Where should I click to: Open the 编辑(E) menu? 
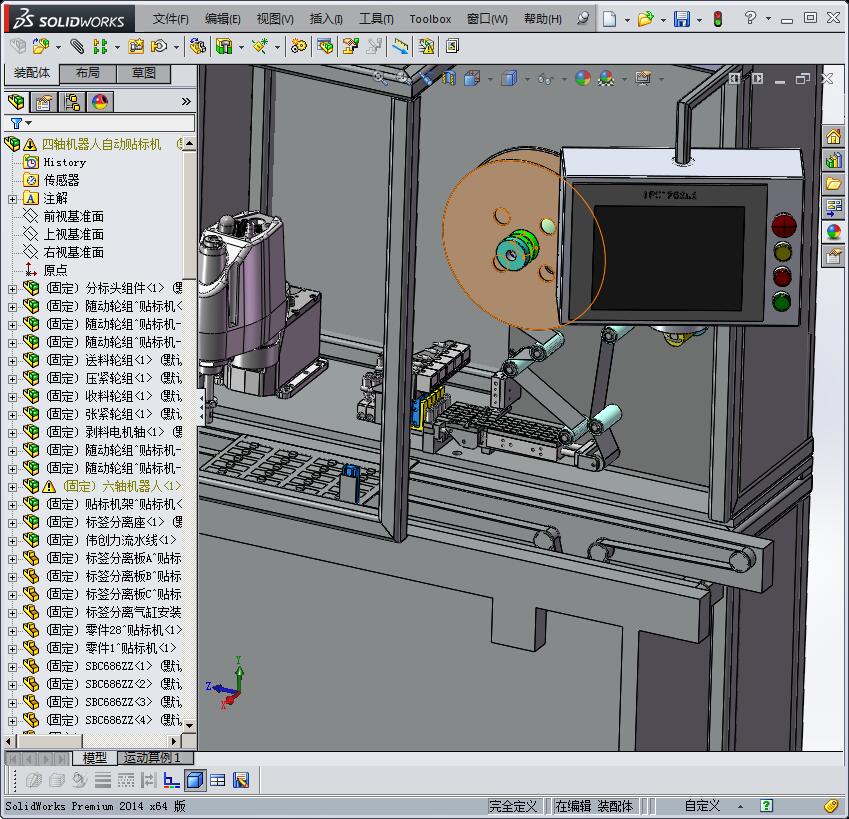click(x=223, y=19)
